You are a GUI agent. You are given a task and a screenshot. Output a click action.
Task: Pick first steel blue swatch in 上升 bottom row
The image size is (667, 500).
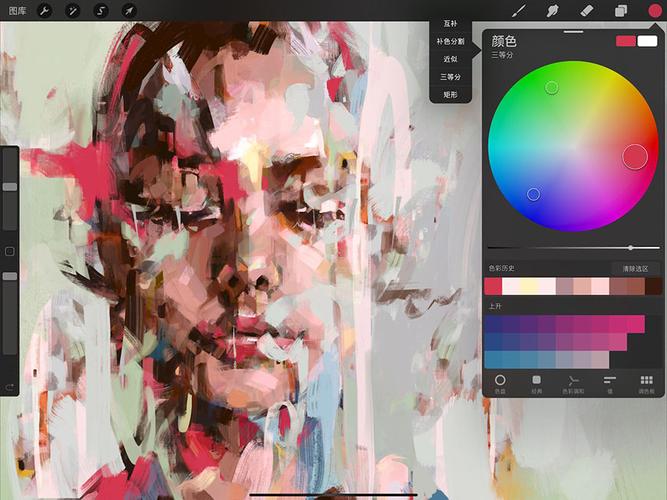tap(493, 360)
